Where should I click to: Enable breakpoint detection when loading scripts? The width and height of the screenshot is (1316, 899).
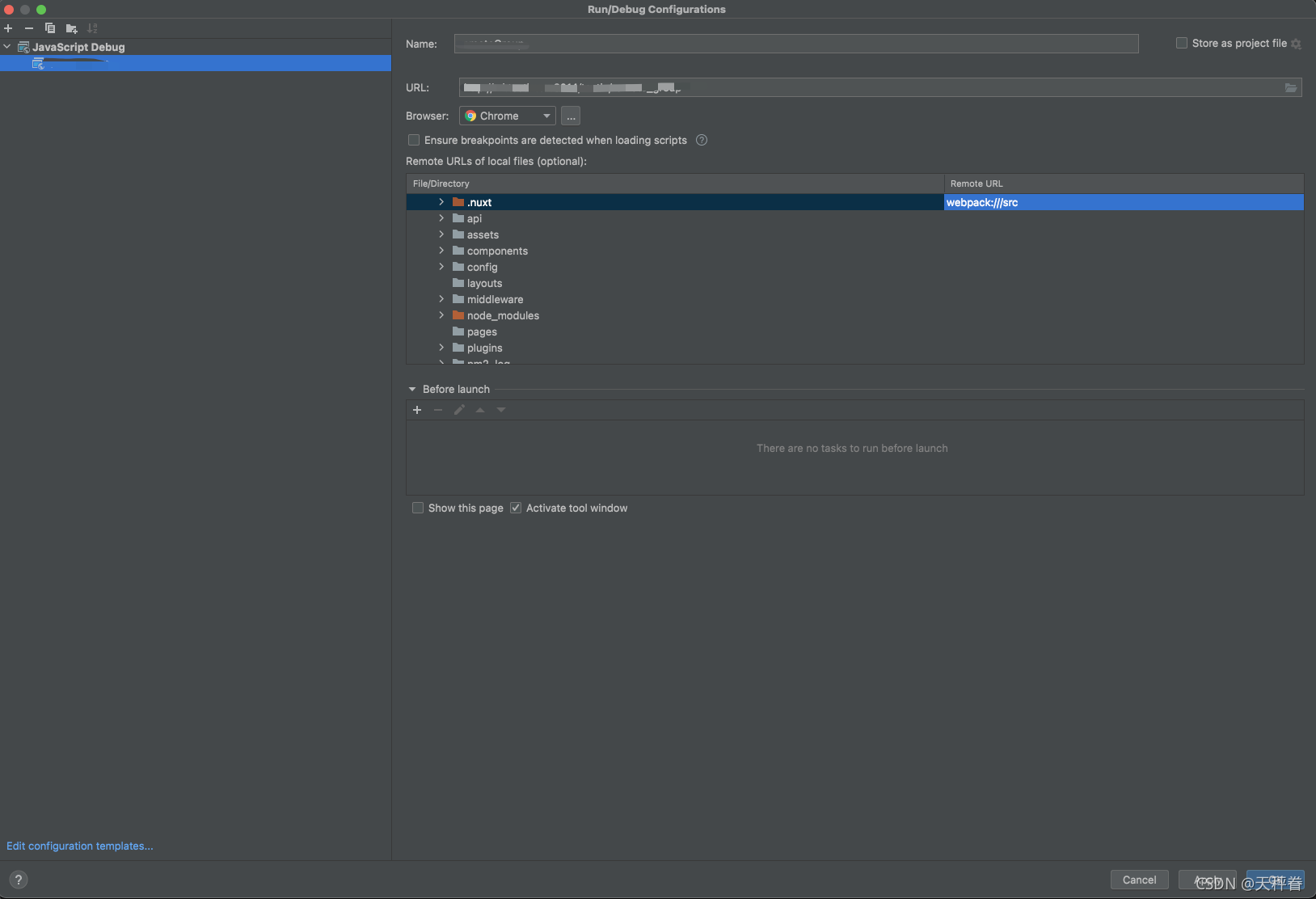coord(415,140)
